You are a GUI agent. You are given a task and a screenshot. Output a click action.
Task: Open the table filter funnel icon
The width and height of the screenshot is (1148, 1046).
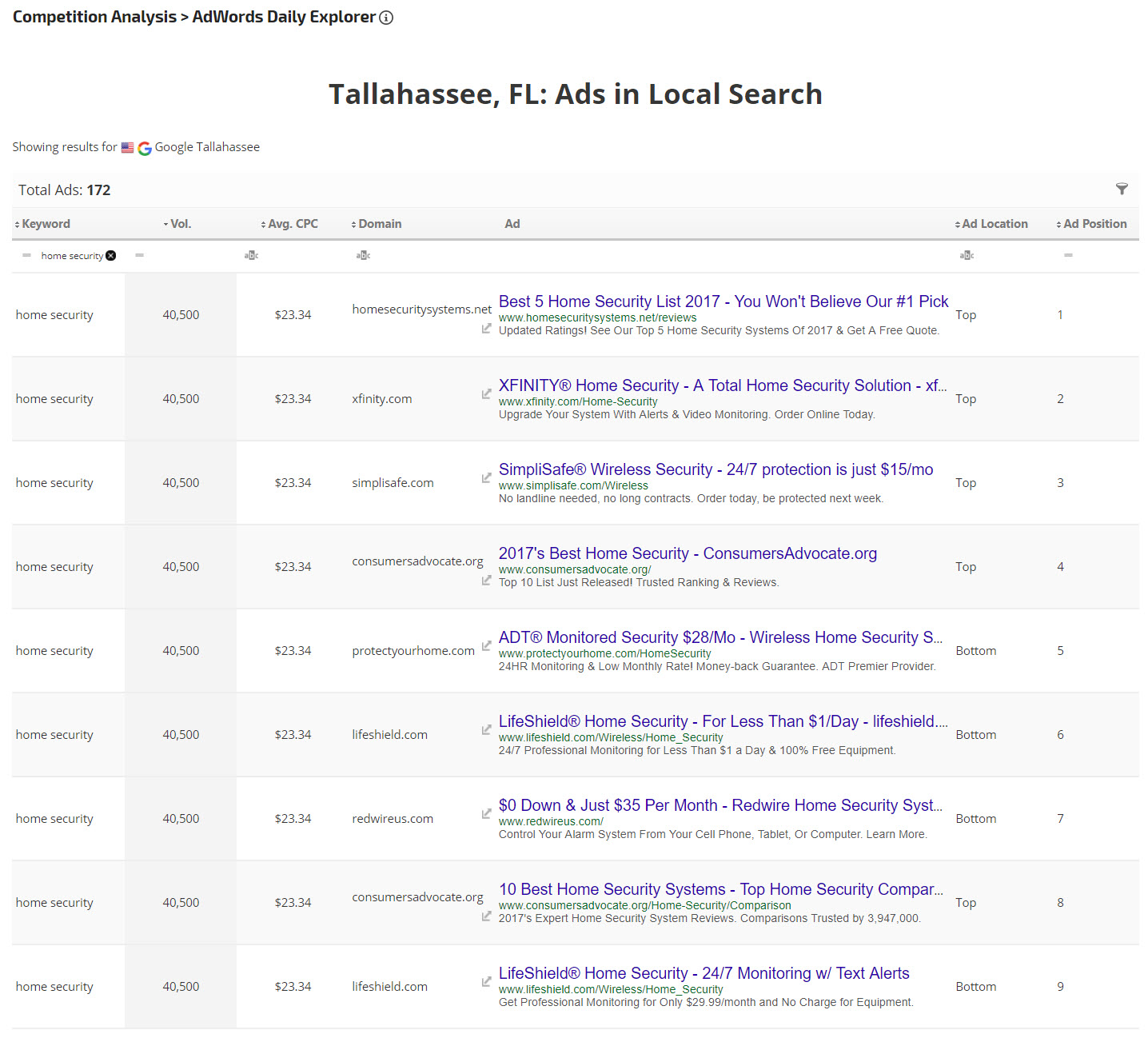1122,190
